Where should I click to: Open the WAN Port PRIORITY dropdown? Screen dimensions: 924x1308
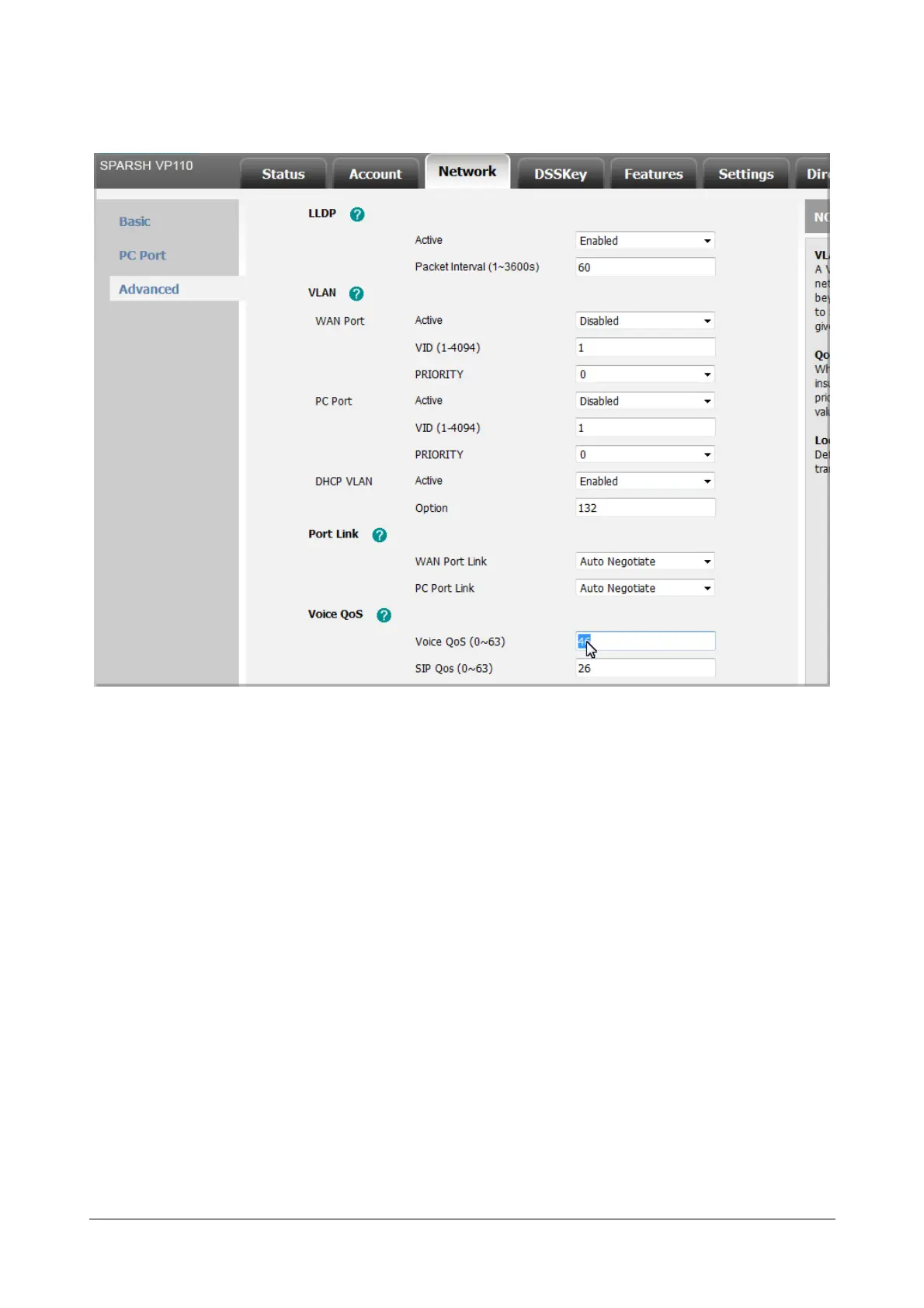(645, 374)
